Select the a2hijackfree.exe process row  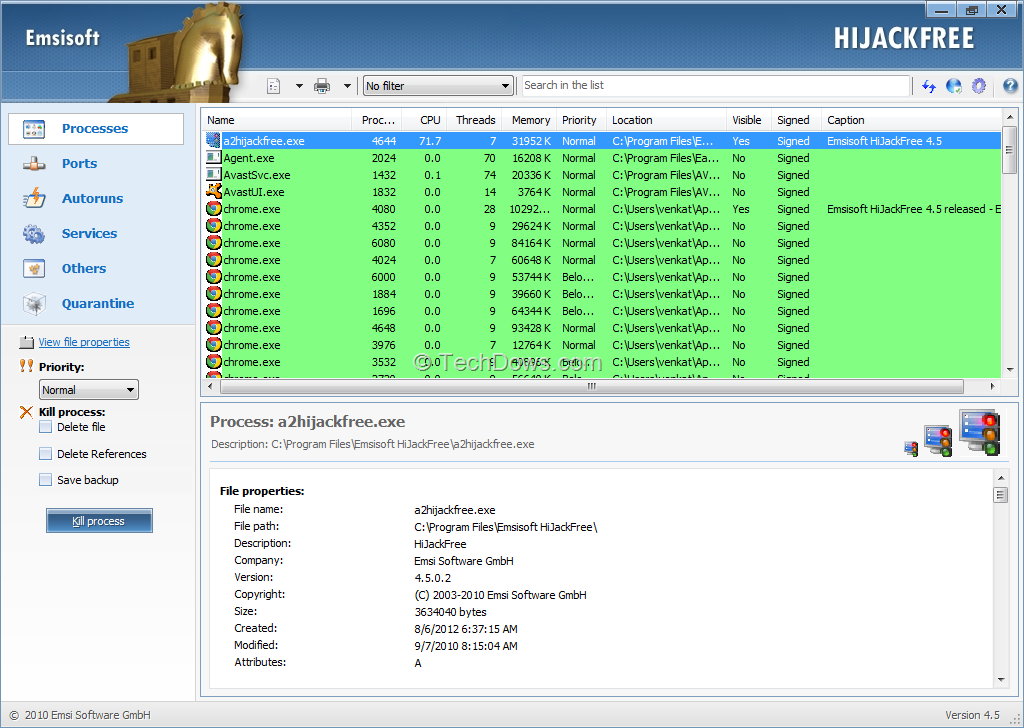(x=601, y=141)
